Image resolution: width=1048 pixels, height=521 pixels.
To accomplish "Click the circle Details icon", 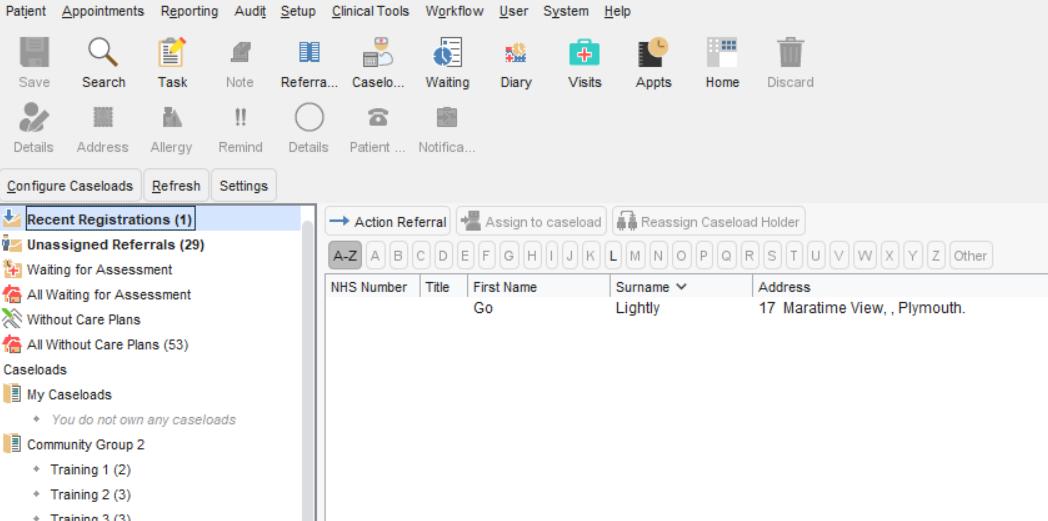I will 309,118.
